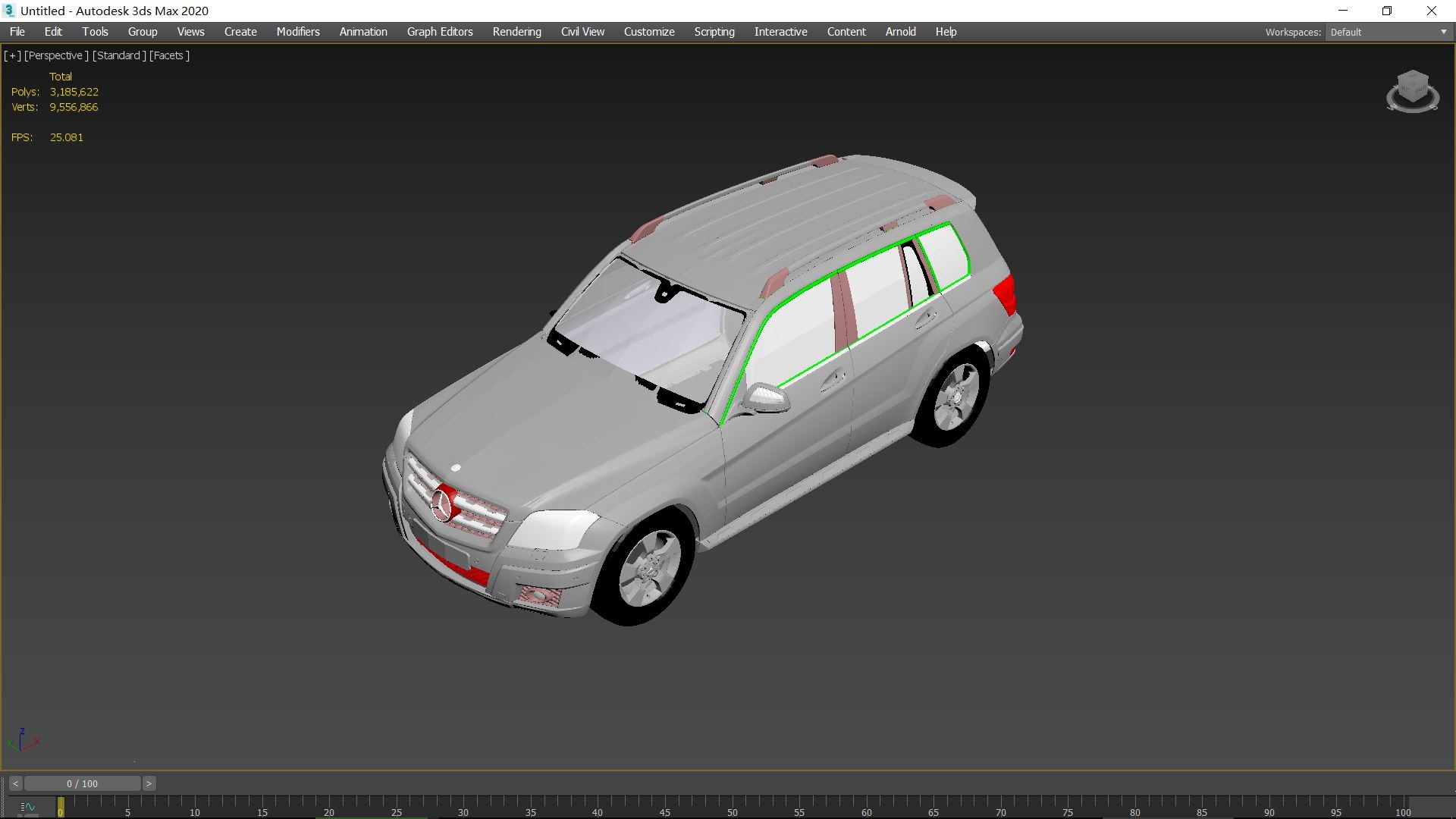Expand the Workspaces Default dropdown
Image resolution: width=1456 pixels, height=819 pixels.
point(1388,32)
